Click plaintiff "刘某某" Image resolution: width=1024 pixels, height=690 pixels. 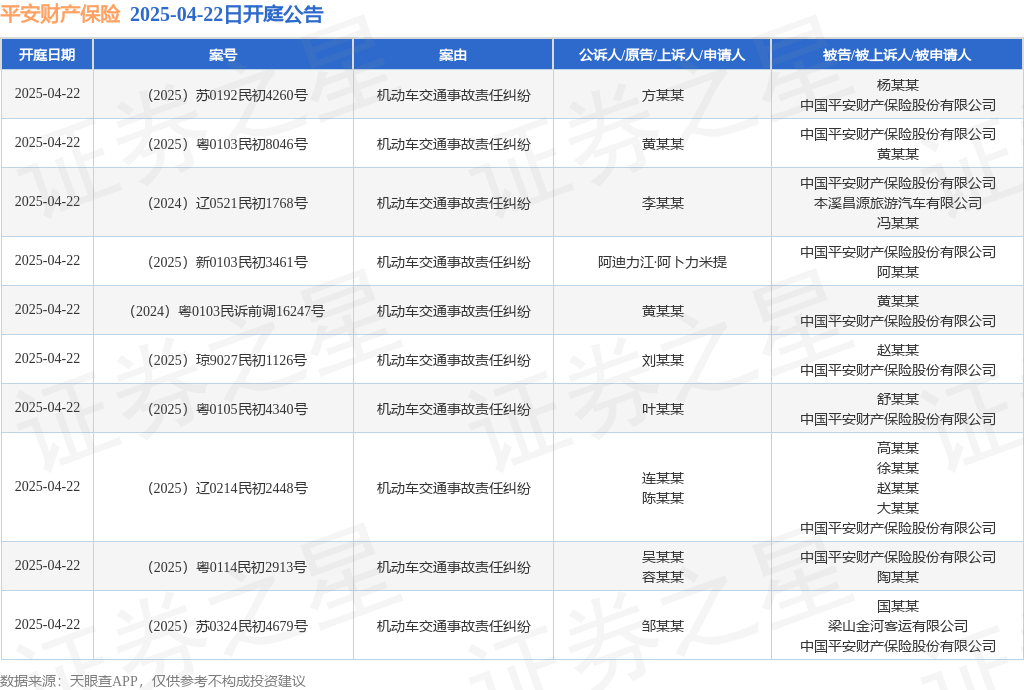point(663,360)
